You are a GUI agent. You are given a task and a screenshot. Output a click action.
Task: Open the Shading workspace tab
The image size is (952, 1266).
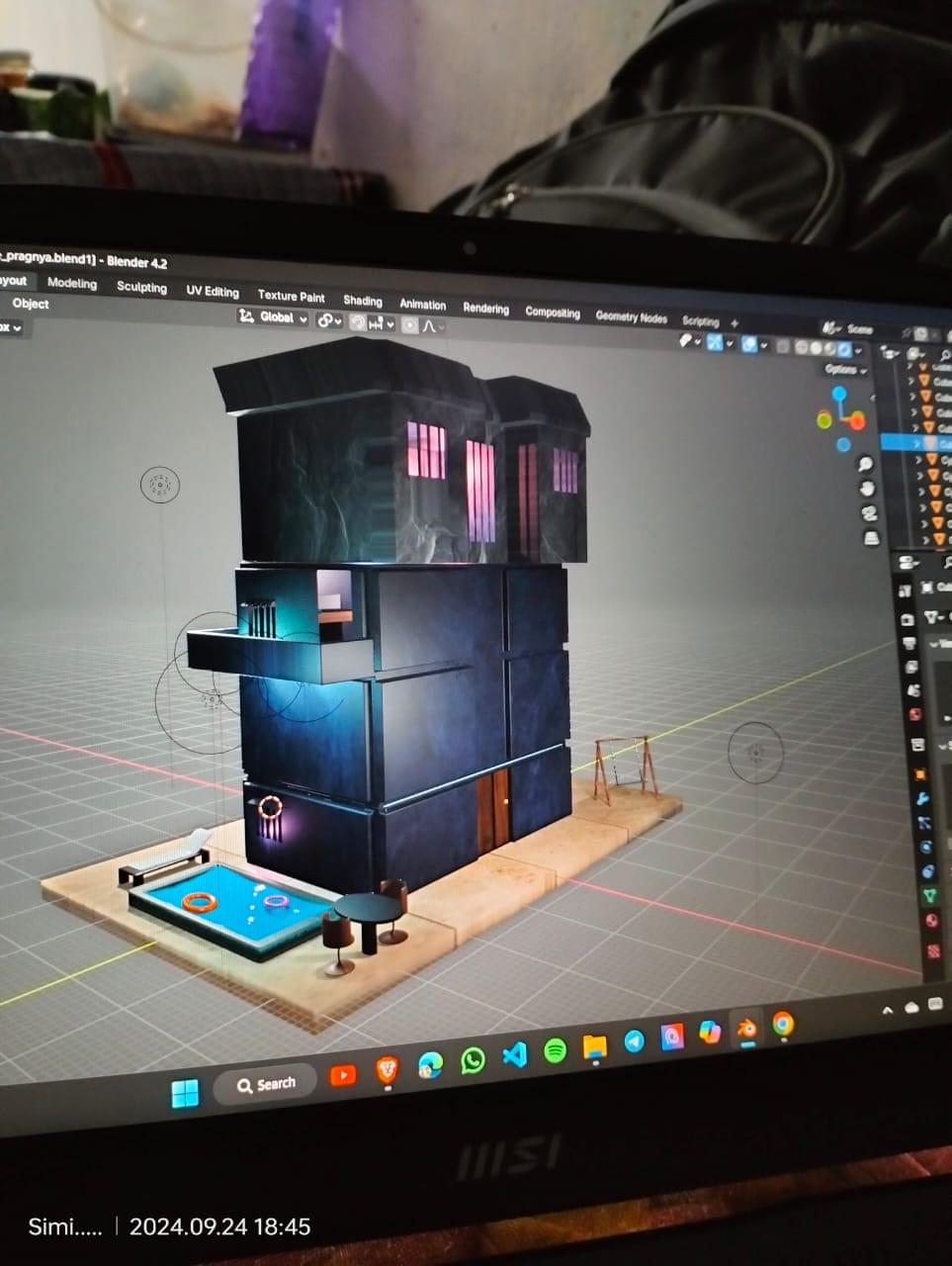click(362, 301)
